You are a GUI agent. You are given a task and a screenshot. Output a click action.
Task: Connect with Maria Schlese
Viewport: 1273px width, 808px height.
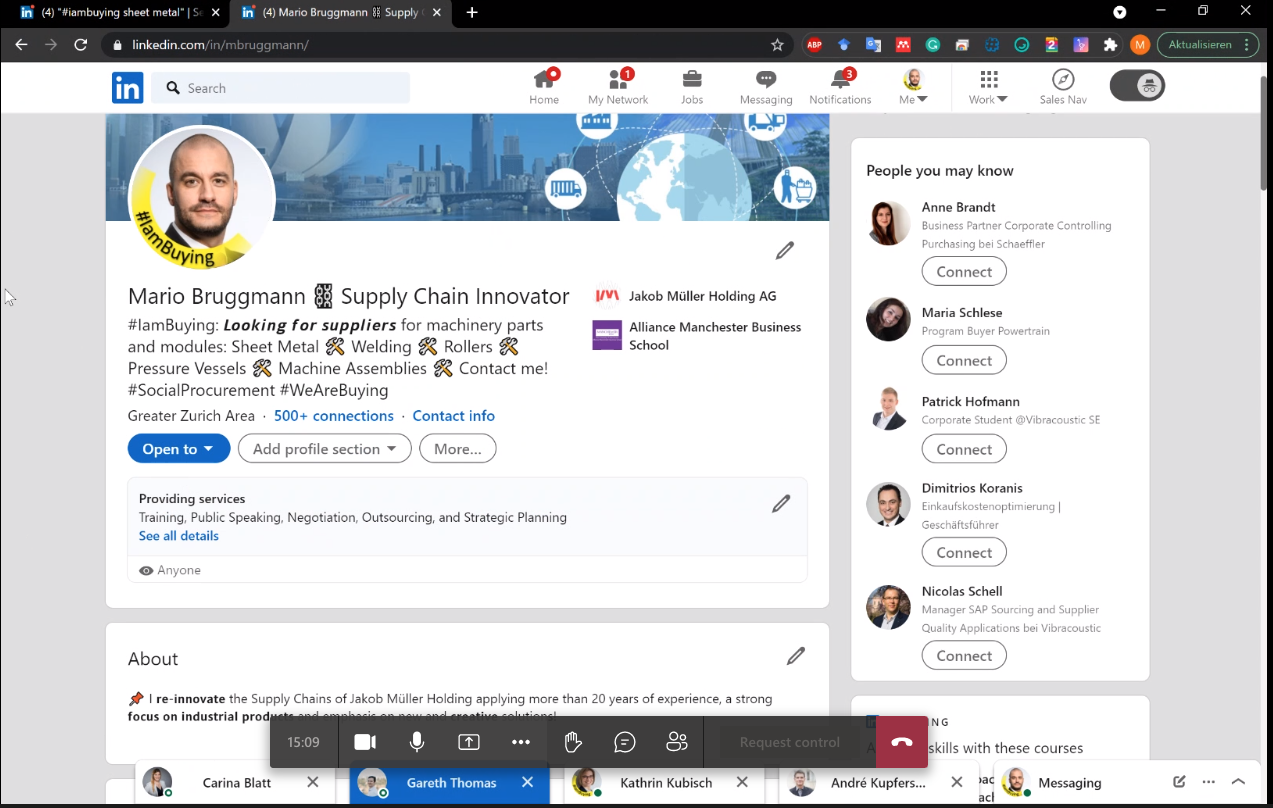[x=964, y=360]
